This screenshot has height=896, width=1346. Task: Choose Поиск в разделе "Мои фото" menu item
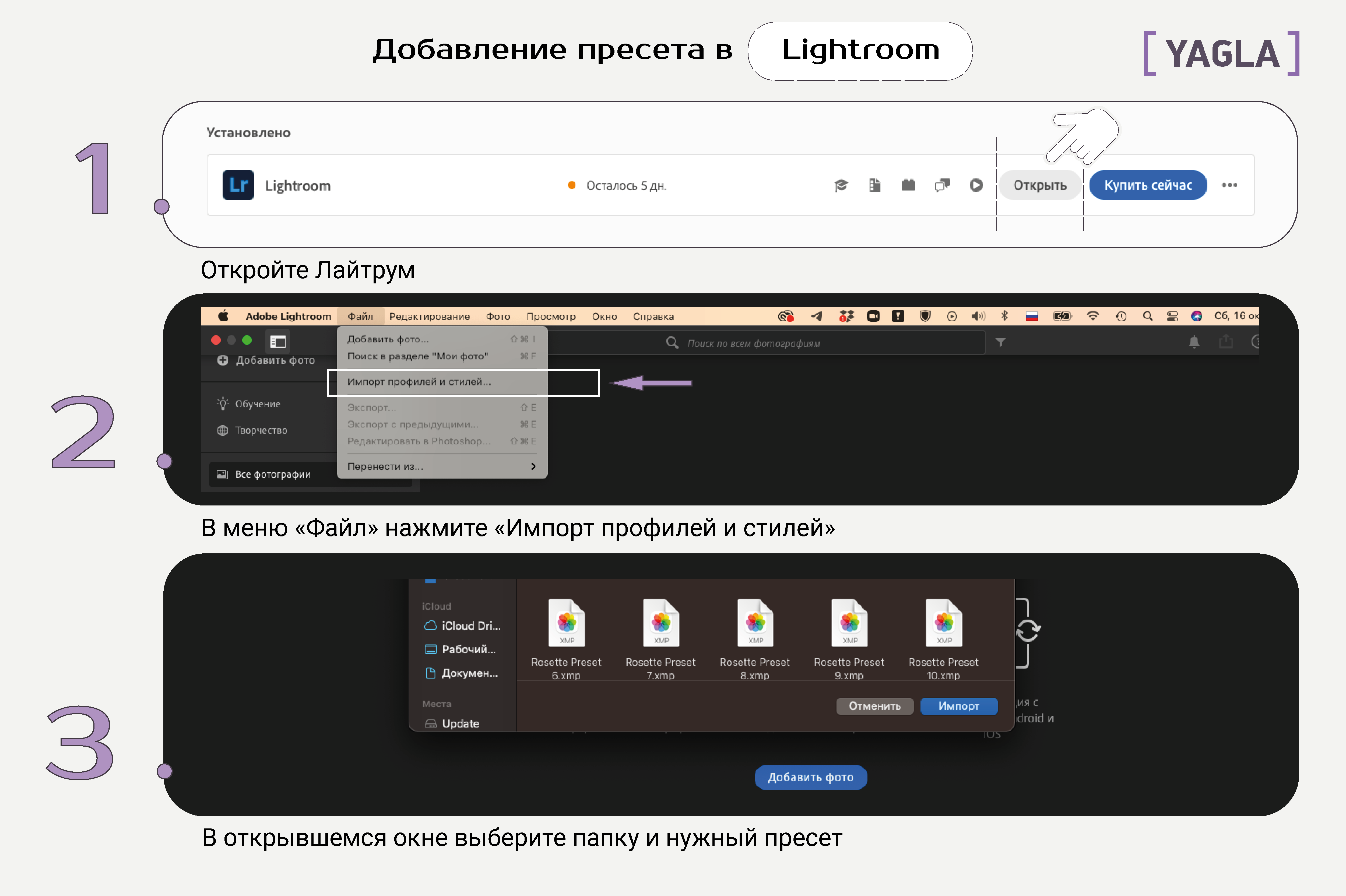click(x=442, y=356)
